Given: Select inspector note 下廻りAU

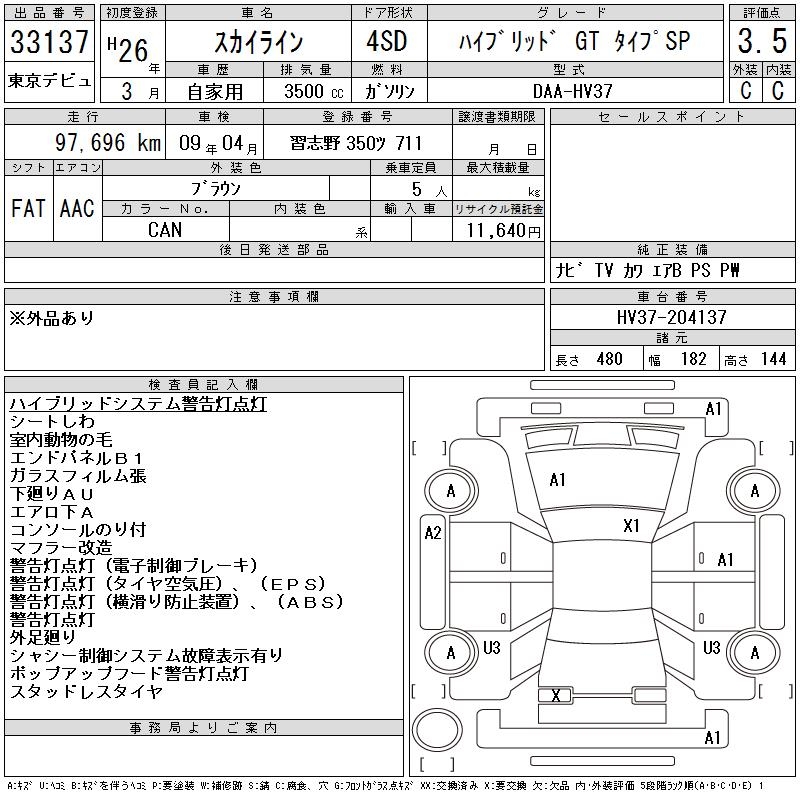Looking at the screenshot, I should click(x=52, y=493).
